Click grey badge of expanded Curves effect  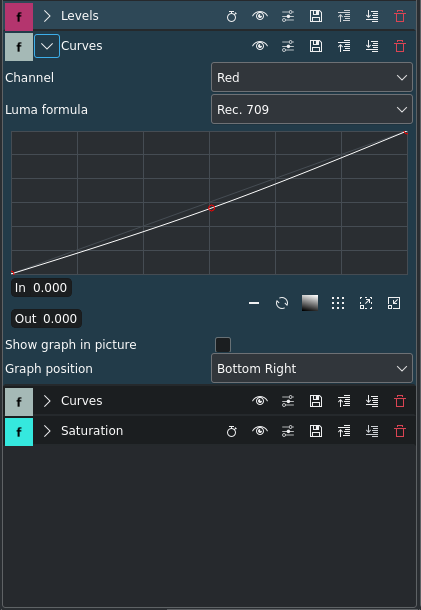tap(19, 47)
